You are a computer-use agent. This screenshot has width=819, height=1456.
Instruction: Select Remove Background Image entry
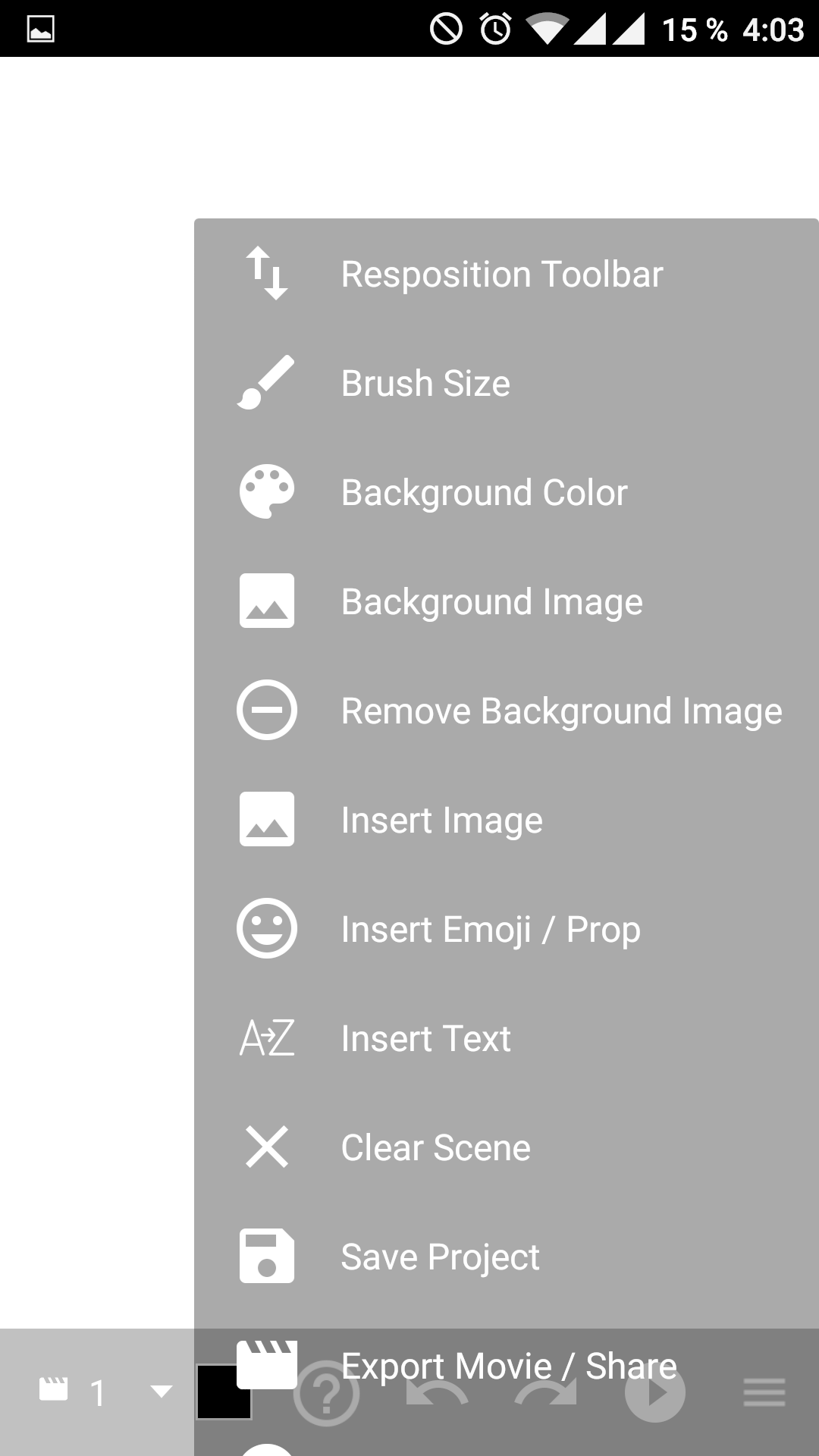pos(507,711)
